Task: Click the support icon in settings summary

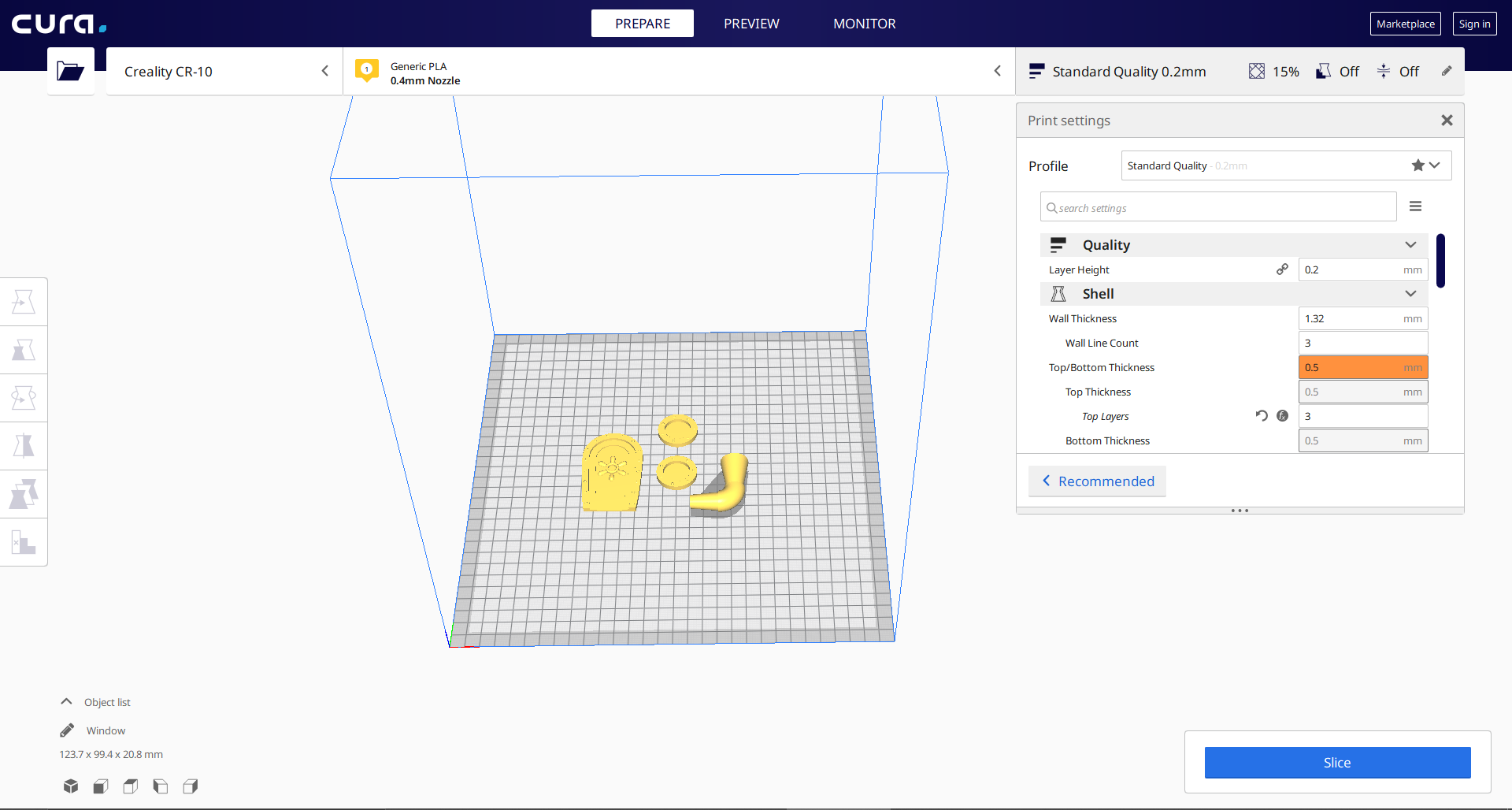Action: [x=1324, y=72]
